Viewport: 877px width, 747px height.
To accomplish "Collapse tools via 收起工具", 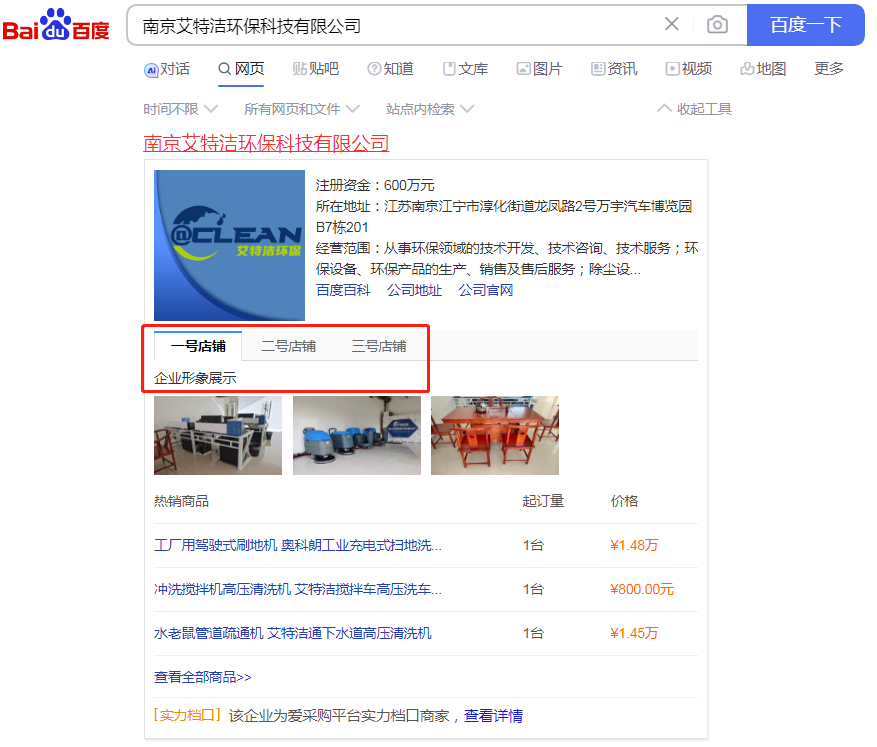I will coord(695,109).
